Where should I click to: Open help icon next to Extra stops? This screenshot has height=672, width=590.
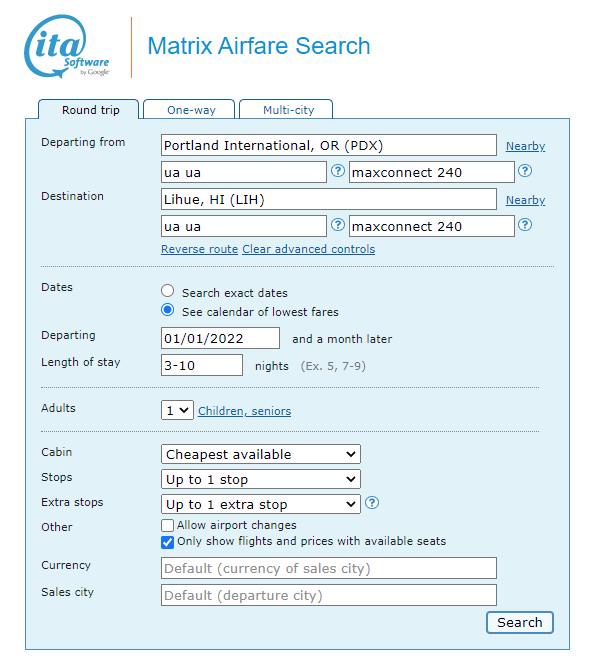tap(372, 503)
